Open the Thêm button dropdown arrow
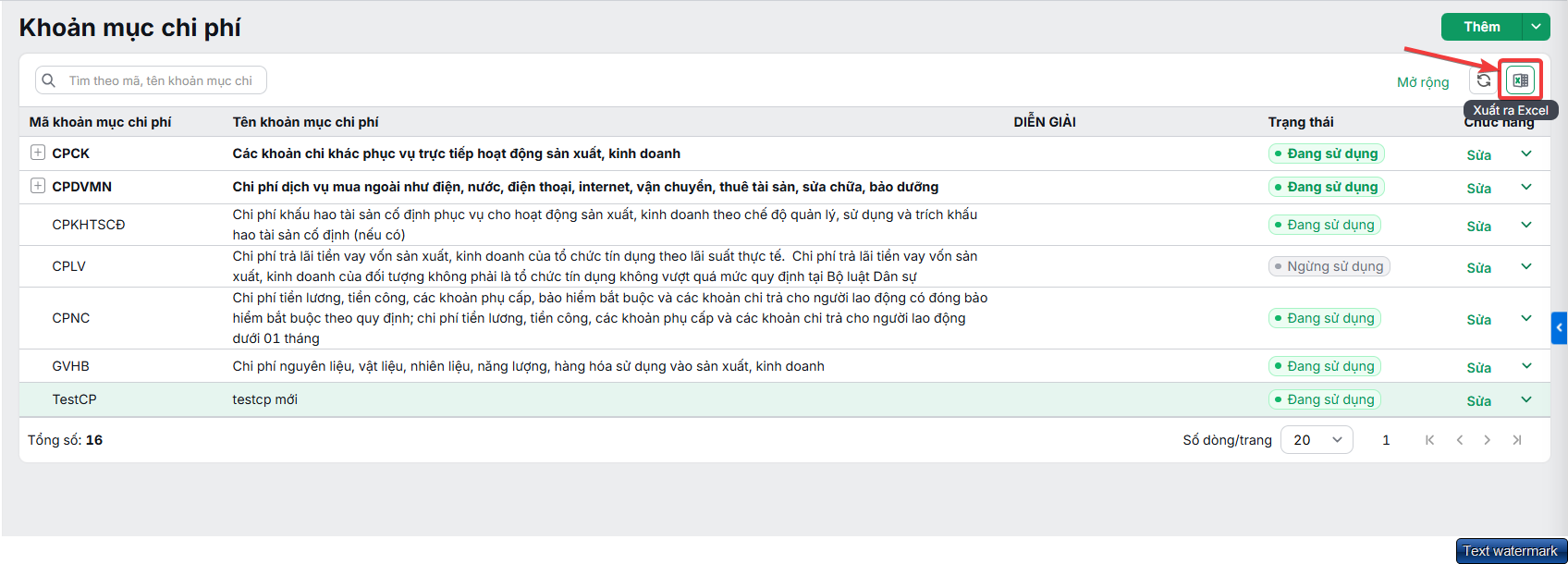Image resolution: width=1568 pixels, height=564 pixels. coord(1536,27)
